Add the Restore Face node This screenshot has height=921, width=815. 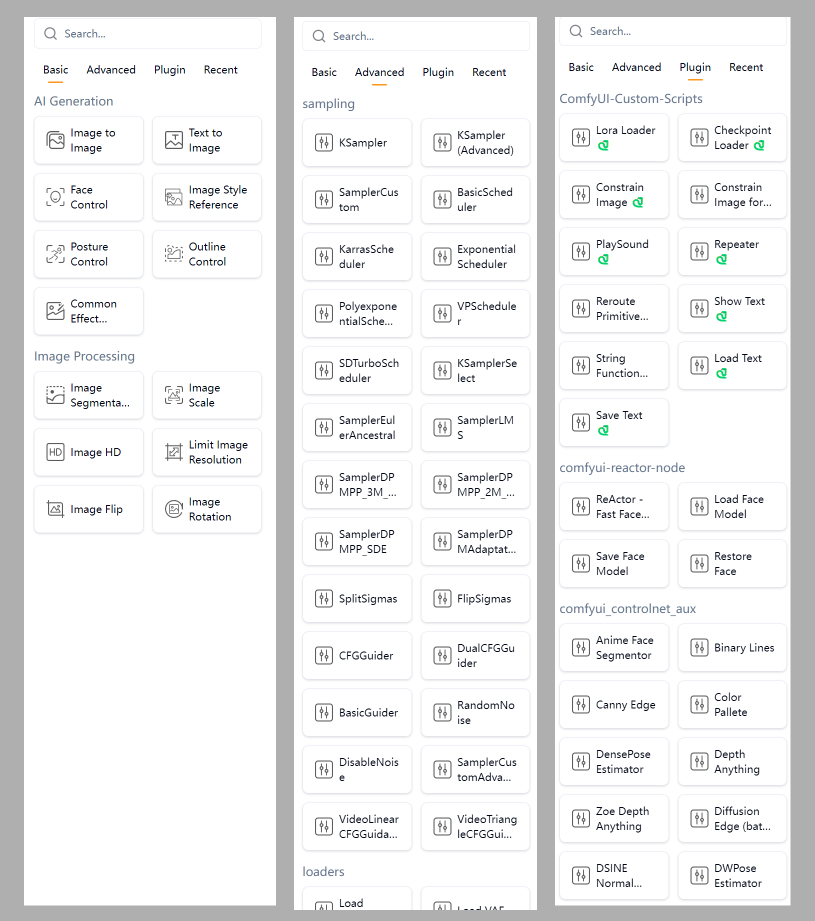point(732,564)
